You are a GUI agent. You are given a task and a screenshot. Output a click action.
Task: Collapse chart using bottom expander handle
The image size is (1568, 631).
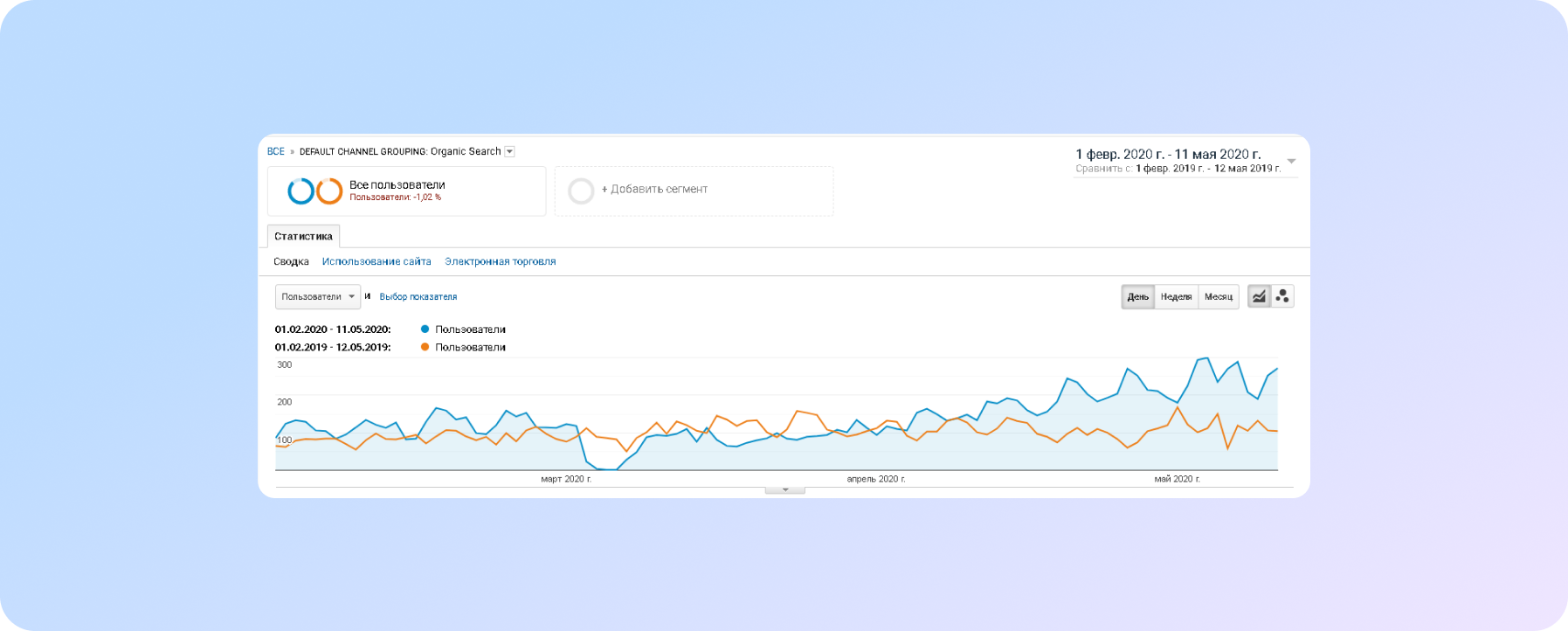click(784, 490)
